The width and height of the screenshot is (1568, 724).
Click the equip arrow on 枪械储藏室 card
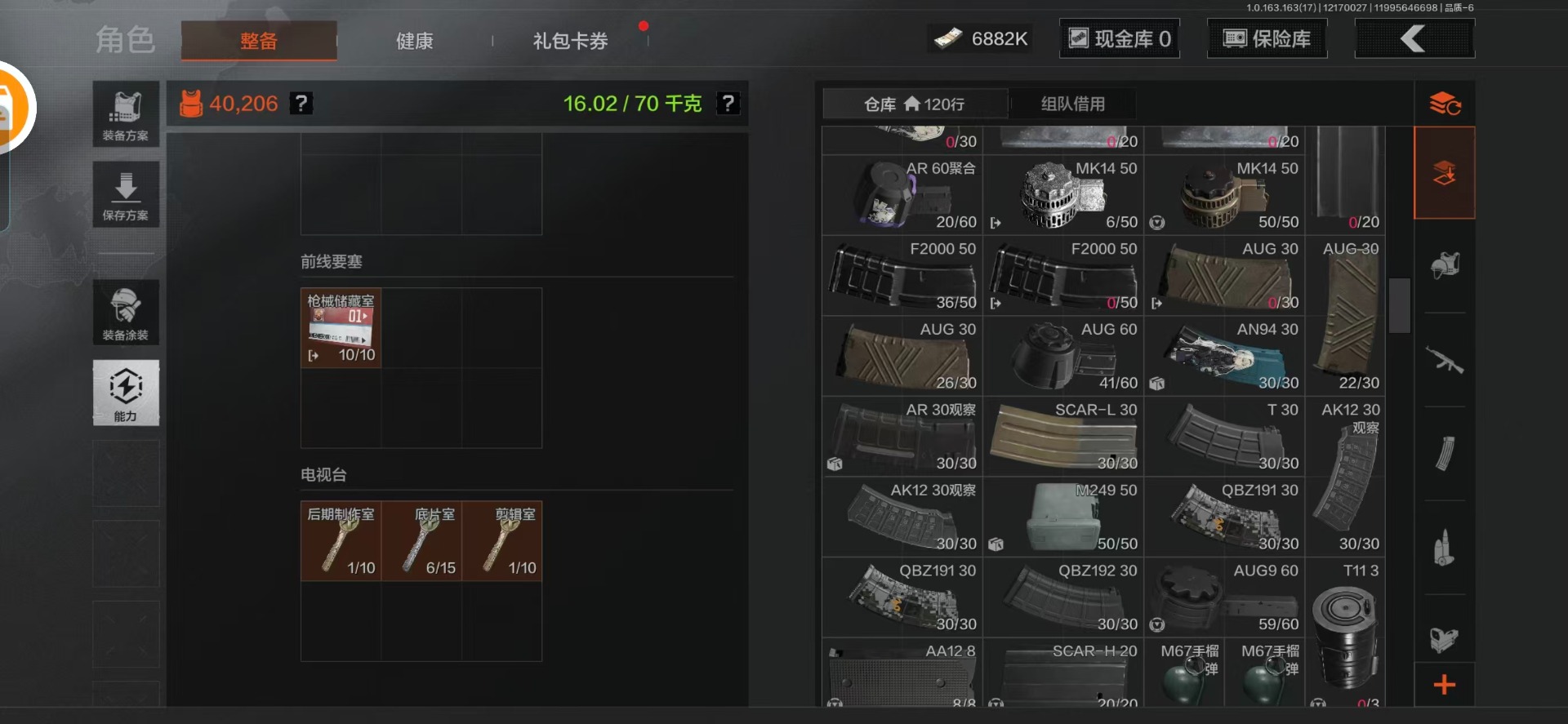tap(314, 356)
